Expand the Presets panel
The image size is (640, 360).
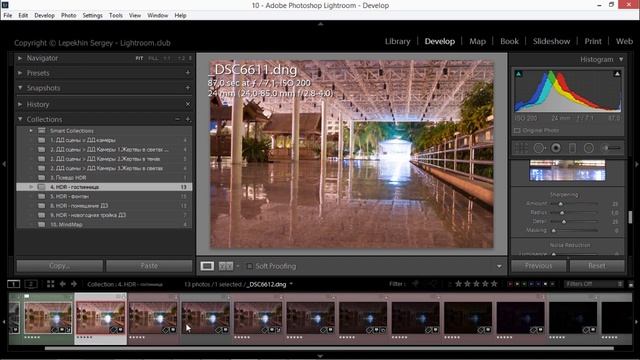20,73
